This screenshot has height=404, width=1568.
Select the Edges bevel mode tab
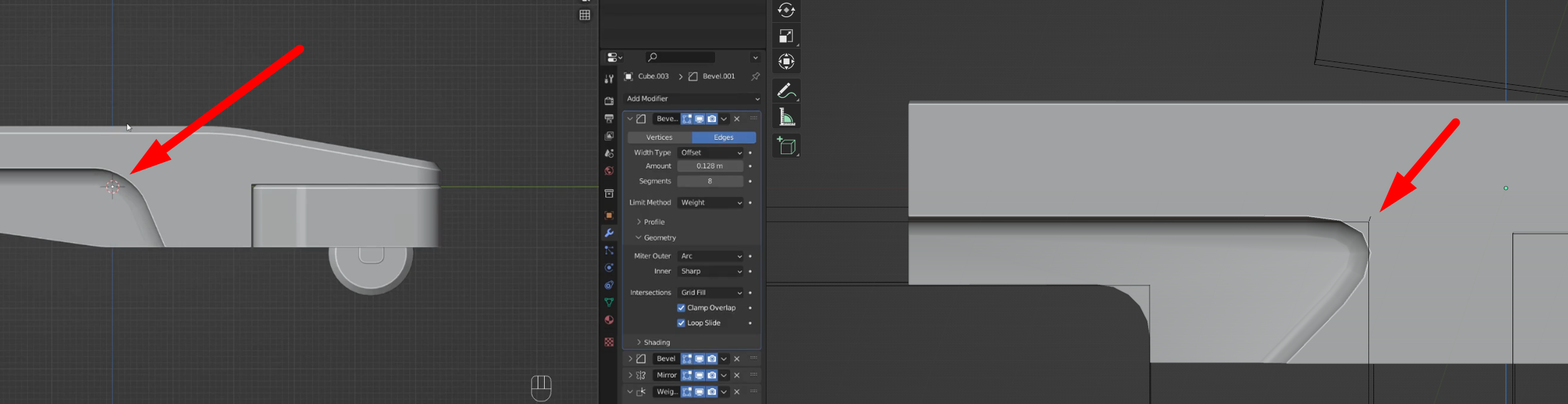pos(724,137)
